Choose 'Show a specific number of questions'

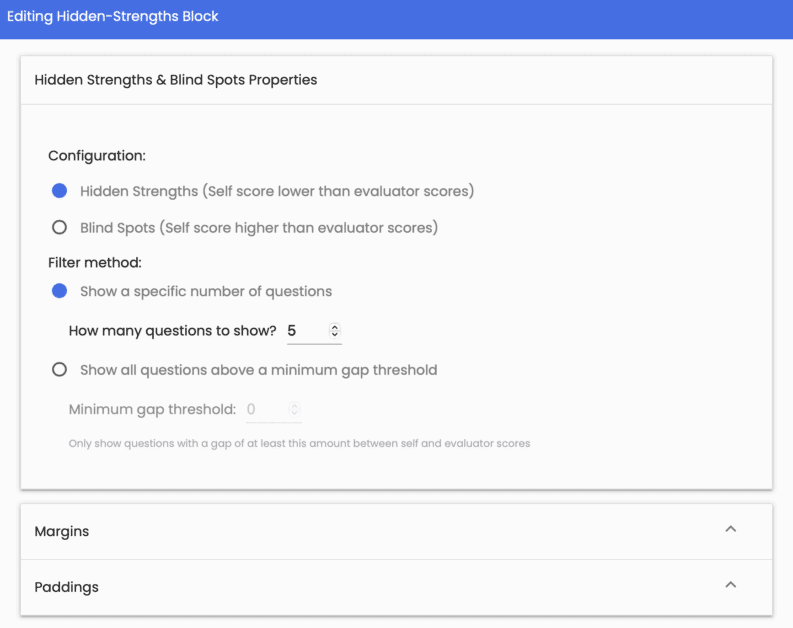pos(59,292)
